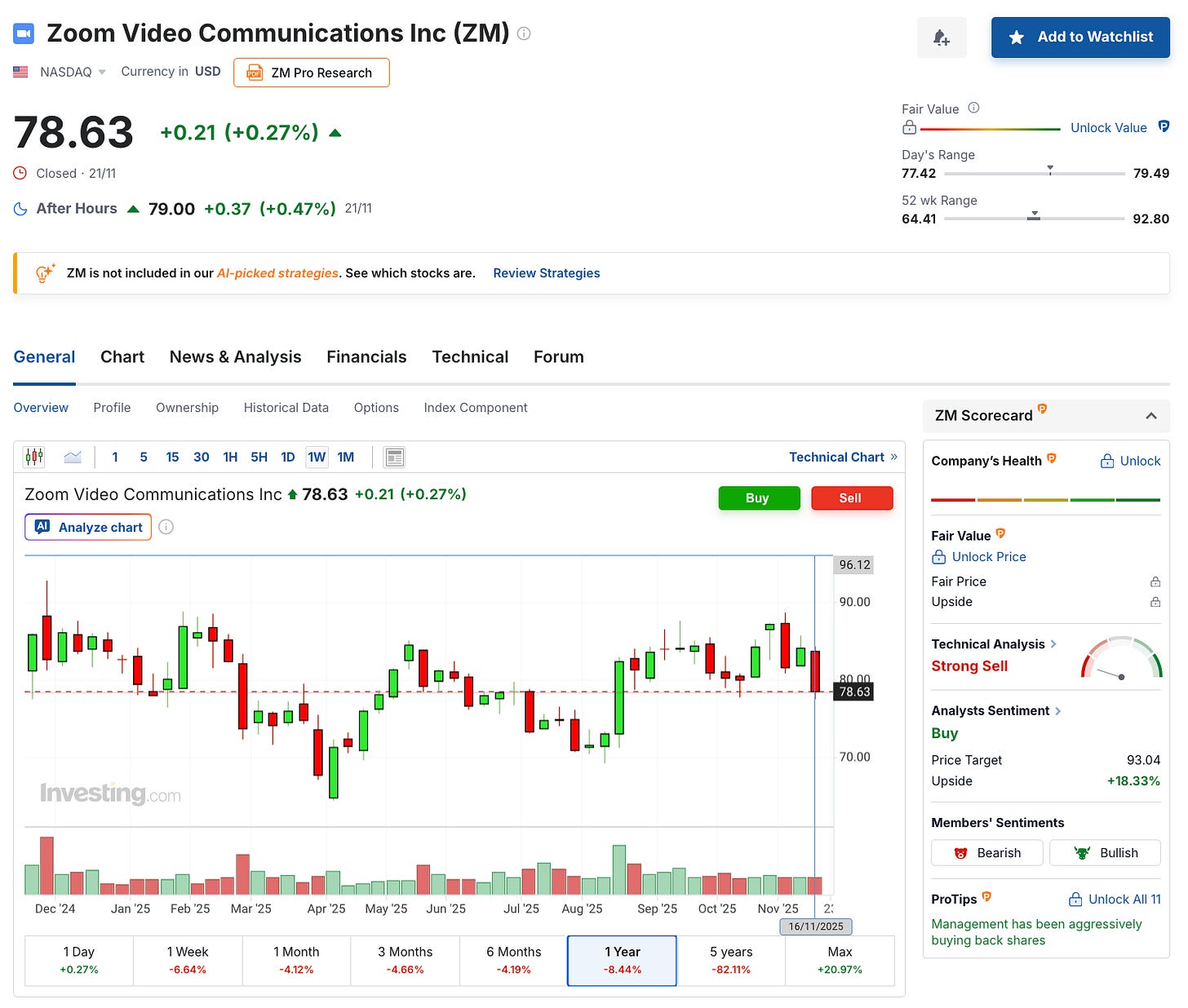This screenshot has width=1188, height=1008.
Task: Expand Analysts Sentiment section arrow
Action: (x=1058, y=711)
